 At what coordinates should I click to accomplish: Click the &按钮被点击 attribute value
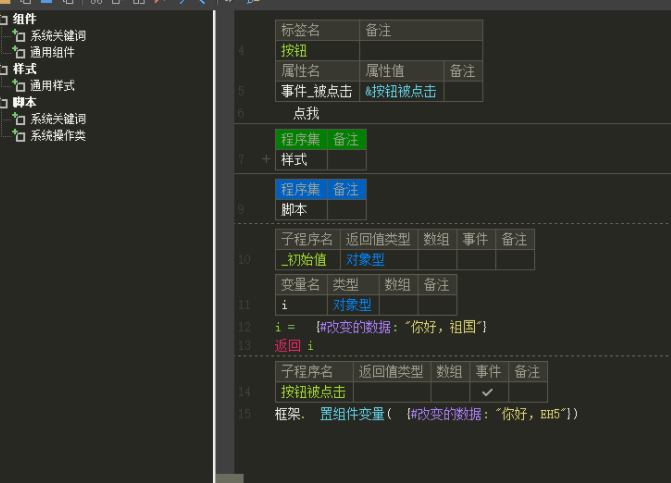(x=401, y=91)
